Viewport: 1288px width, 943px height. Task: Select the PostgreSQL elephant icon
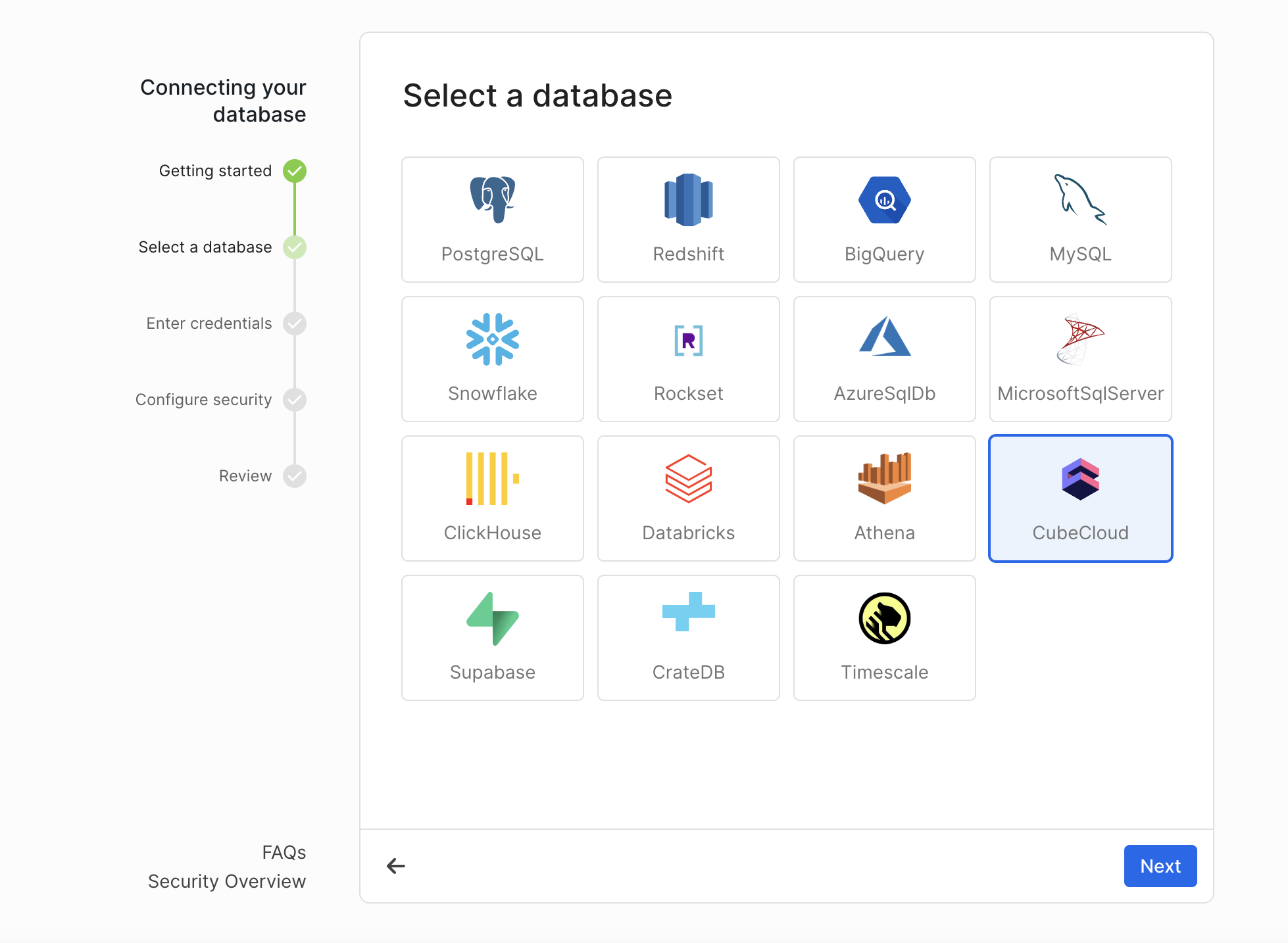click(x=492, y=200)
